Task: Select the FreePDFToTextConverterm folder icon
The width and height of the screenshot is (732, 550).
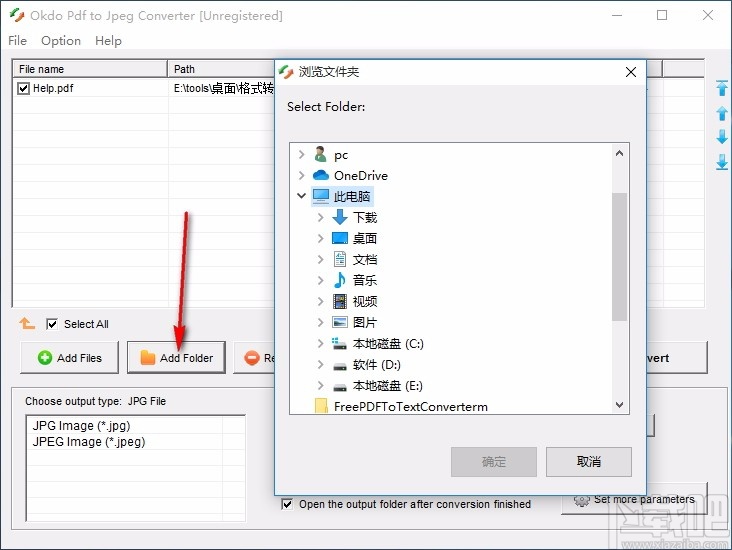Action: [x=321, y=406]
